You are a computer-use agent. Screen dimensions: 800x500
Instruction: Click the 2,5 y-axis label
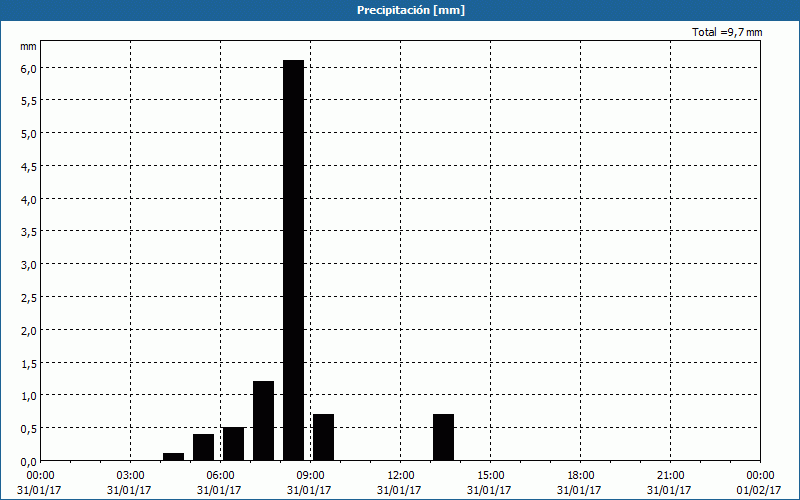(29, 298)
